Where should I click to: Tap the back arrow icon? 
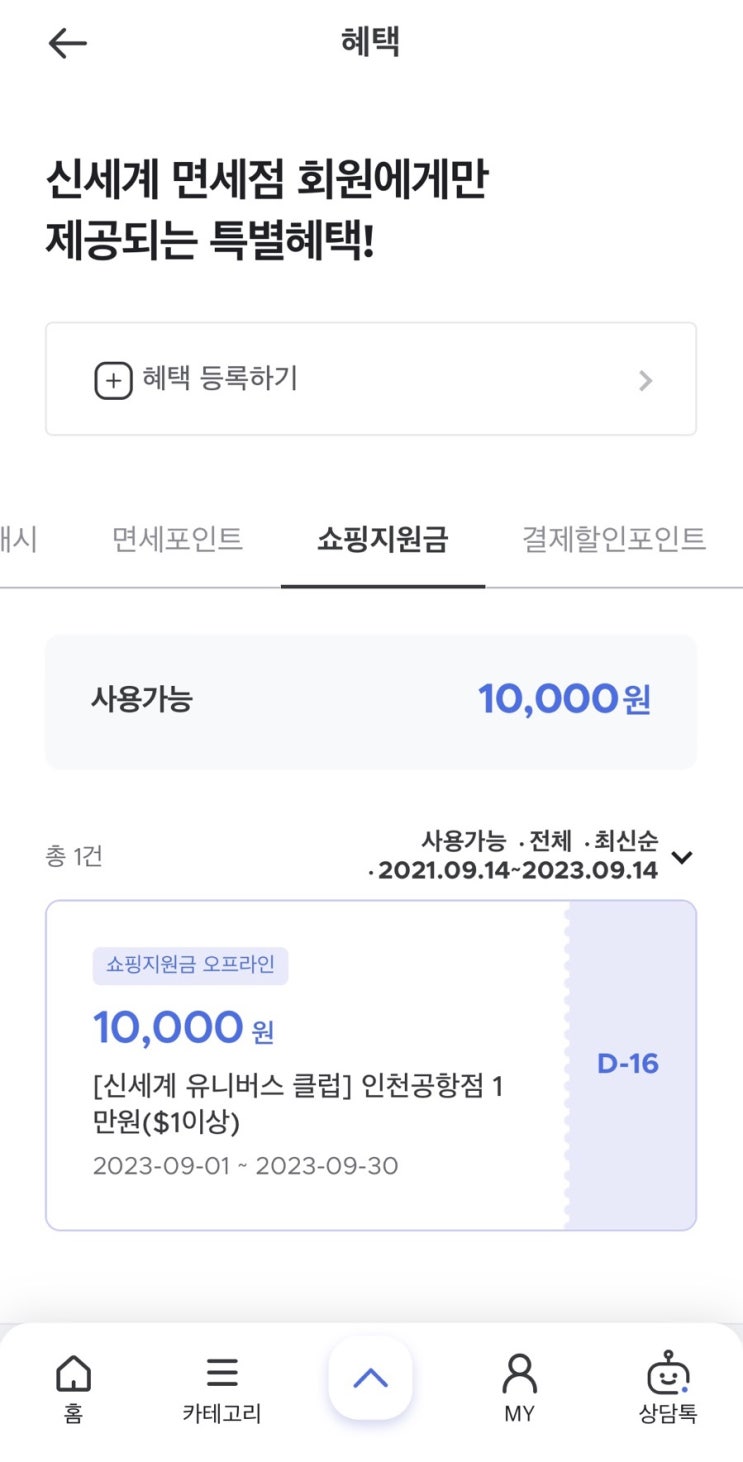68,43
